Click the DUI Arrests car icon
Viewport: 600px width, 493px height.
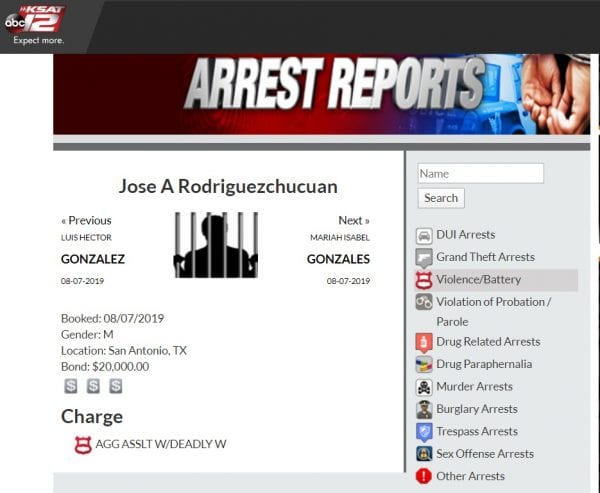click(424, 236)
